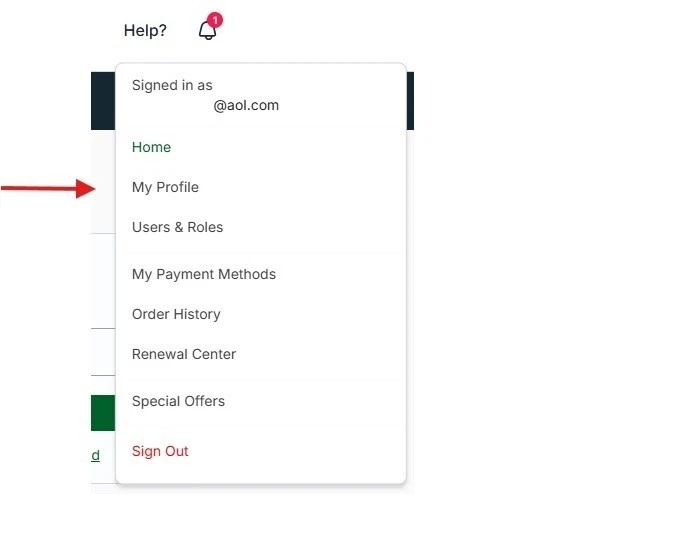Show Special Offers
692x540 pixels.
tap(178, 401)
